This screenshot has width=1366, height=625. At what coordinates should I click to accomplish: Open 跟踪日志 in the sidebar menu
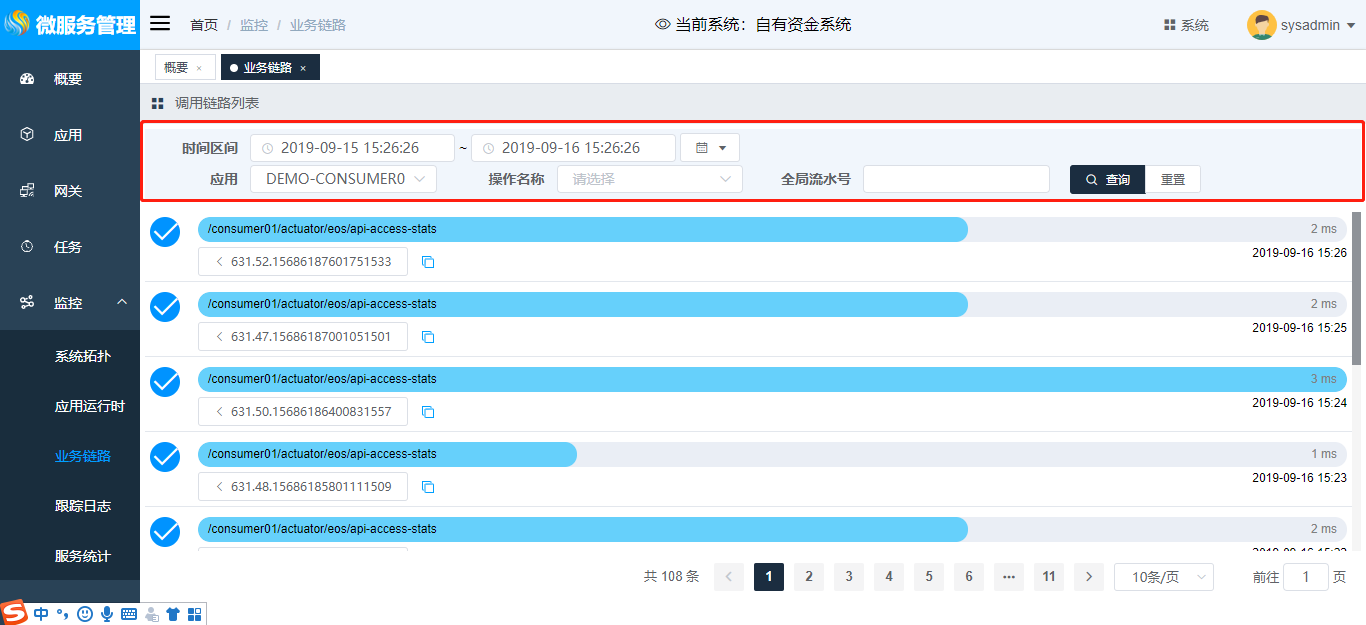click(x=82, y=506)
